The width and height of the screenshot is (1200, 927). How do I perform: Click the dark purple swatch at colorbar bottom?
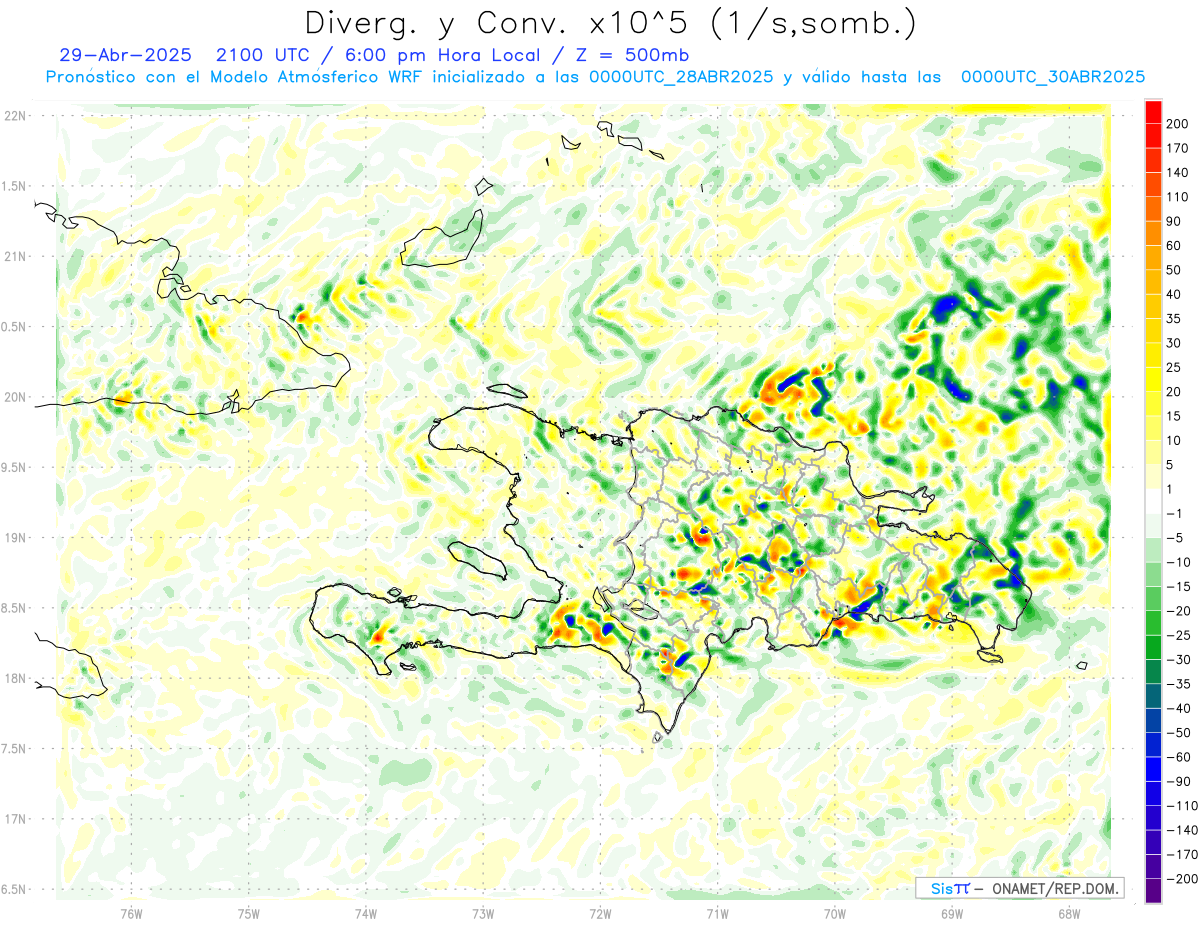coord(1153,891)
